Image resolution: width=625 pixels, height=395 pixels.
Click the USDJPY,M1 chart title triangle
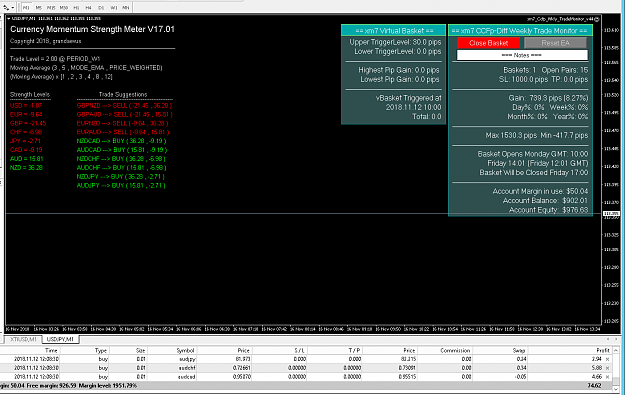tap(9, 18)
